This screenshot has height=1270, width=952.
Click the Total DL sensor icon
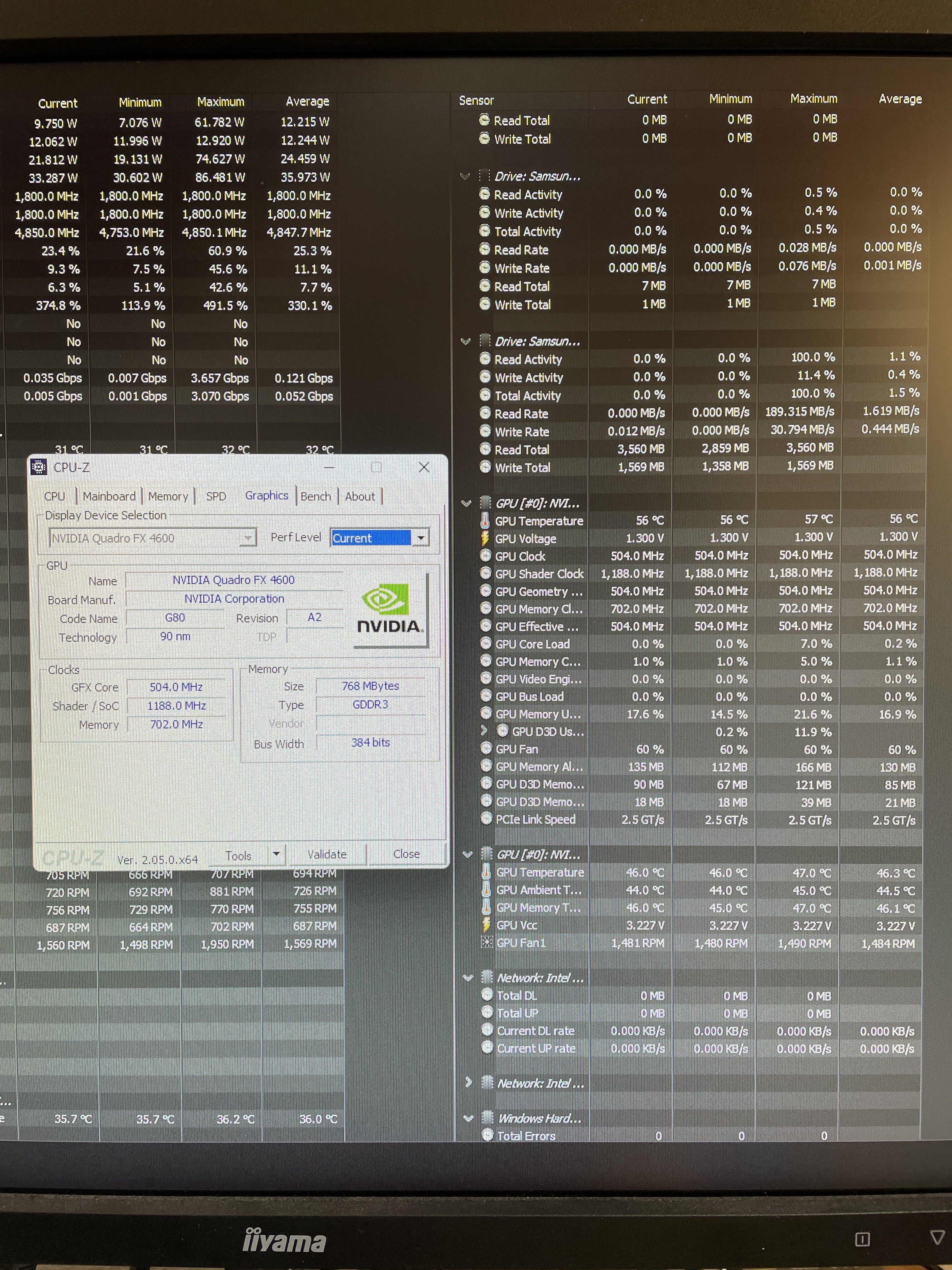487,995
